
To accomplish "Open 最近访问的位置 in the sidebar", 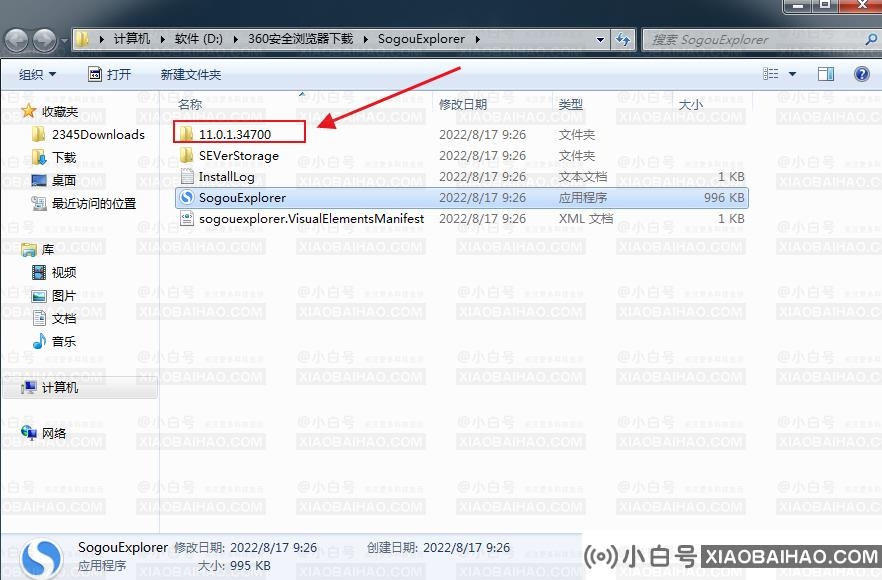I will click(x=94, y=204).
